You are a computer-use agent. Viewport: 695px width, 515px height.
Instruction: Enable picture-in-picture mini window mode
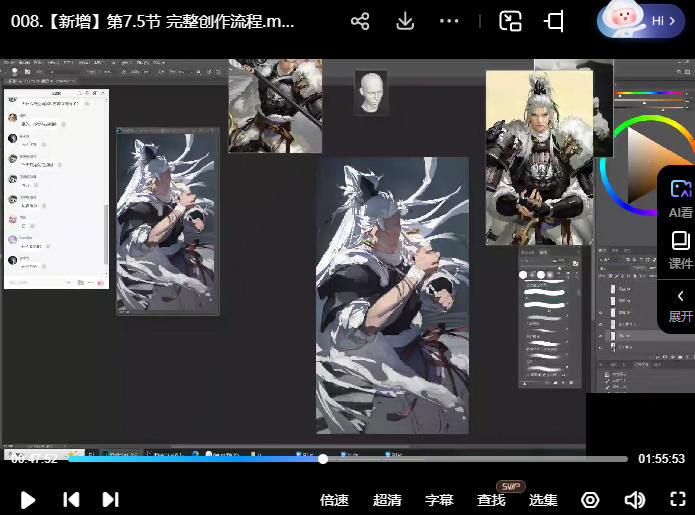tap(511, 21)
